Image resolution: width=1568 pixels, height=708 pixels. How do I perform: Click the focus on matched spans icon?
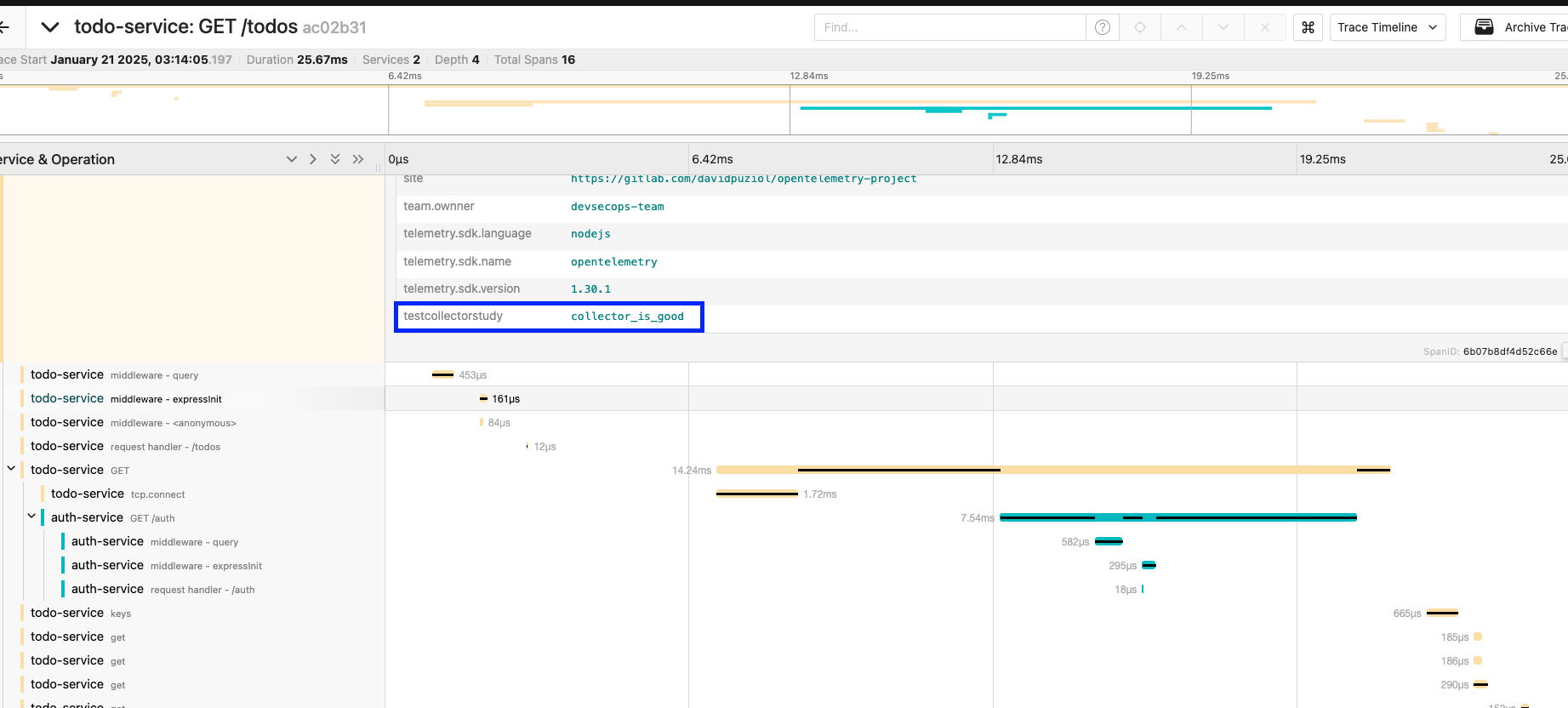1140,27
